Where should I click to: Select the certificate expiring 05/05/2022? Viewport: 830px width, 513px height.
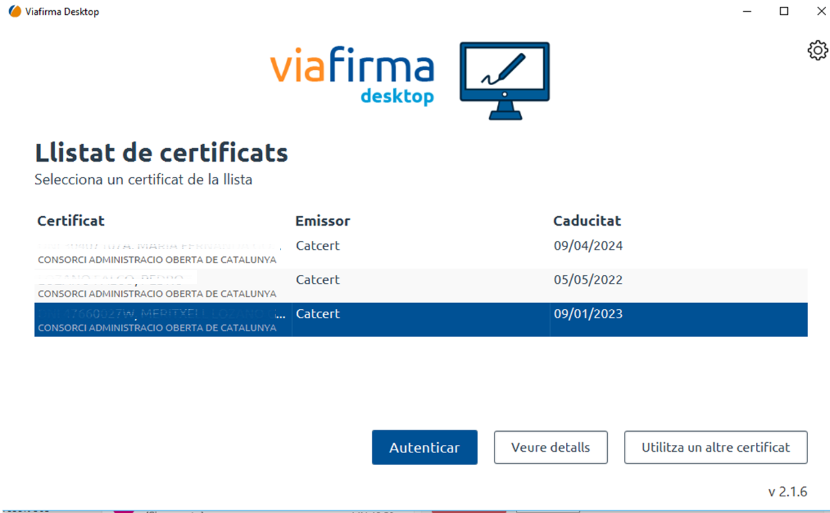click(588, 280)
